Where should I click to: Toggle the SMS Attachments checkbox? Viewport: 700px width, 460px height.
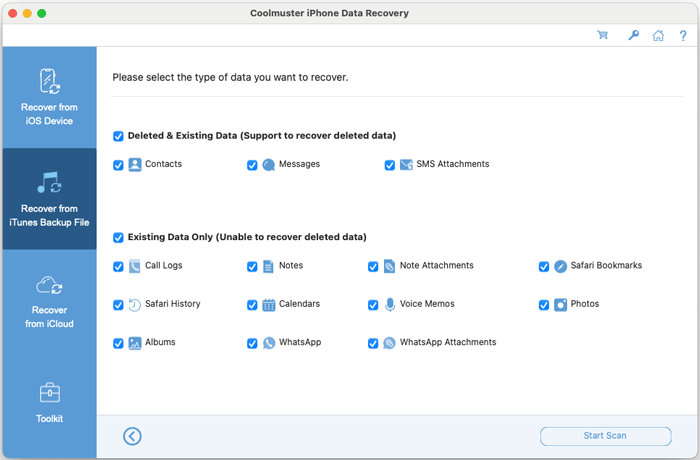(x=390, y=165)
